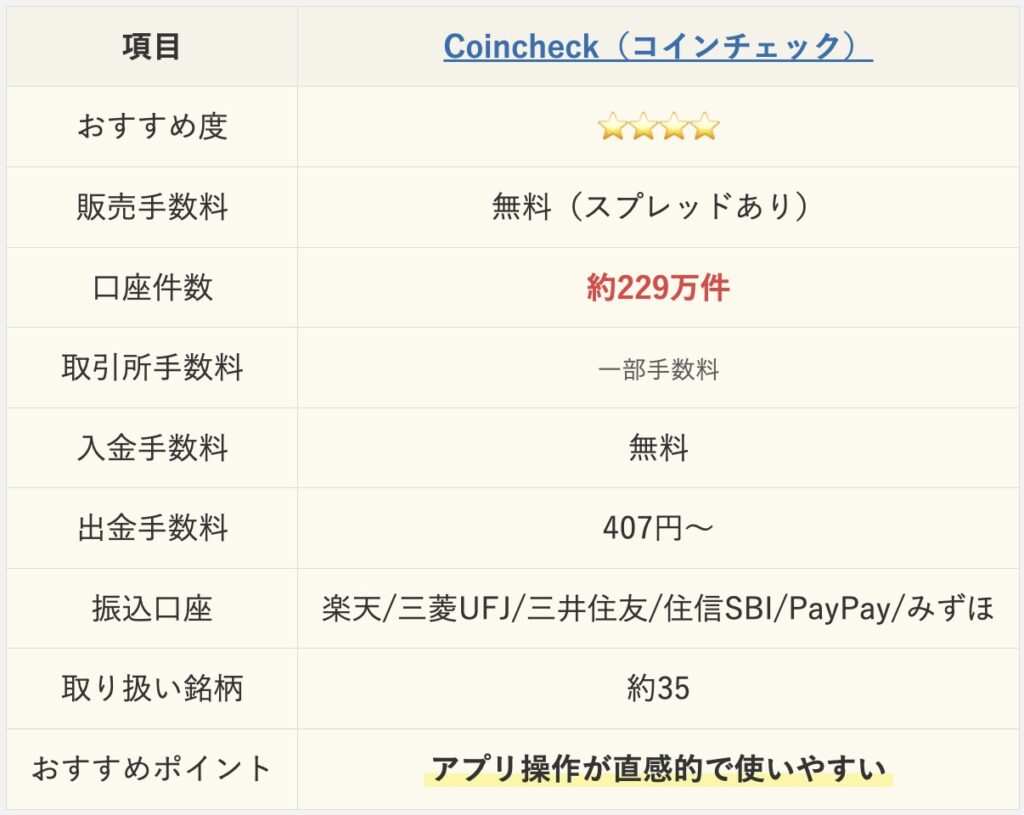
Task: Click the 一部手数料 value text
Action: 658,370
